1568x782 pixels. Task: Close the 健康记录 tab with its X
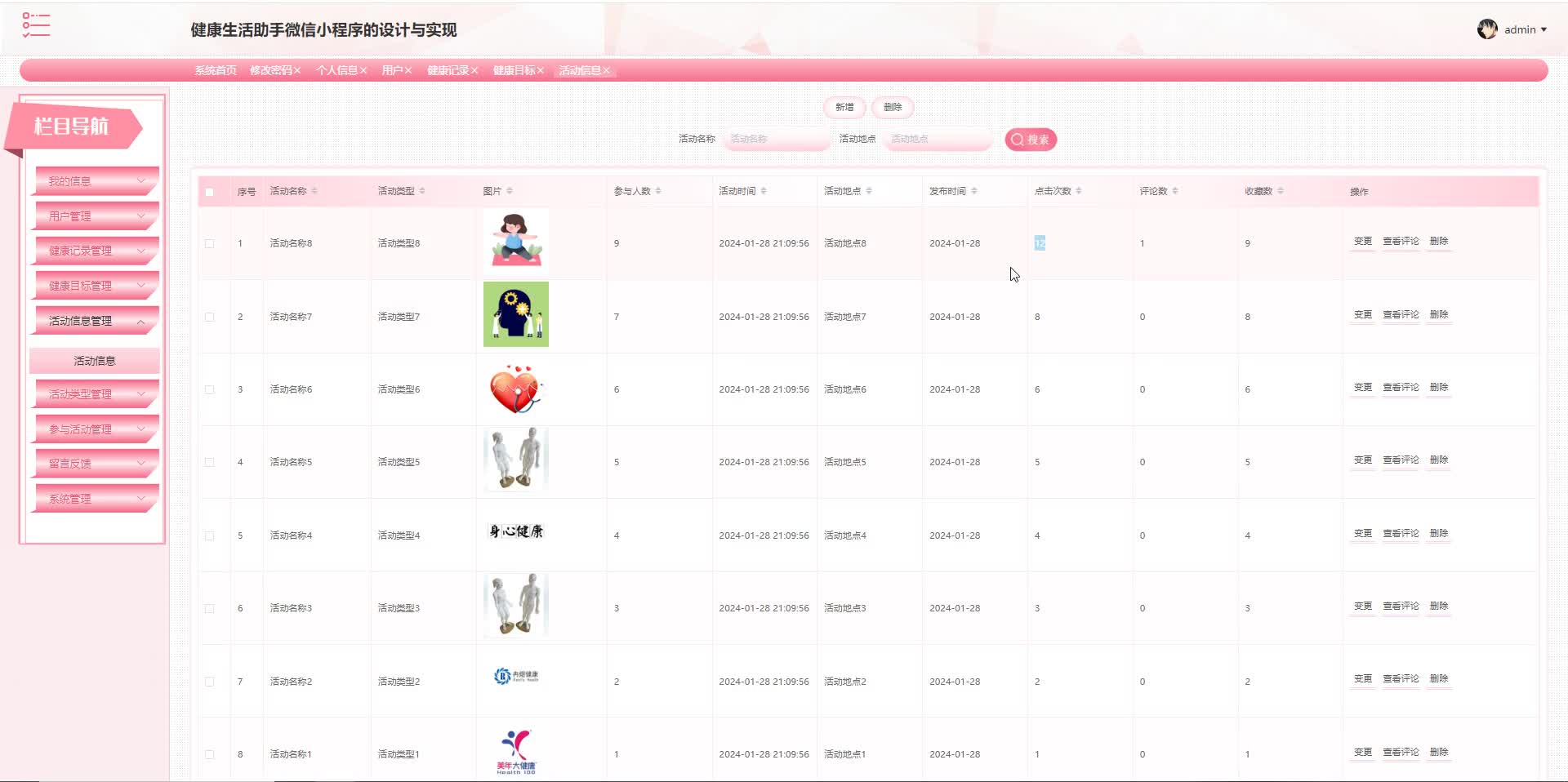(474, 70)
